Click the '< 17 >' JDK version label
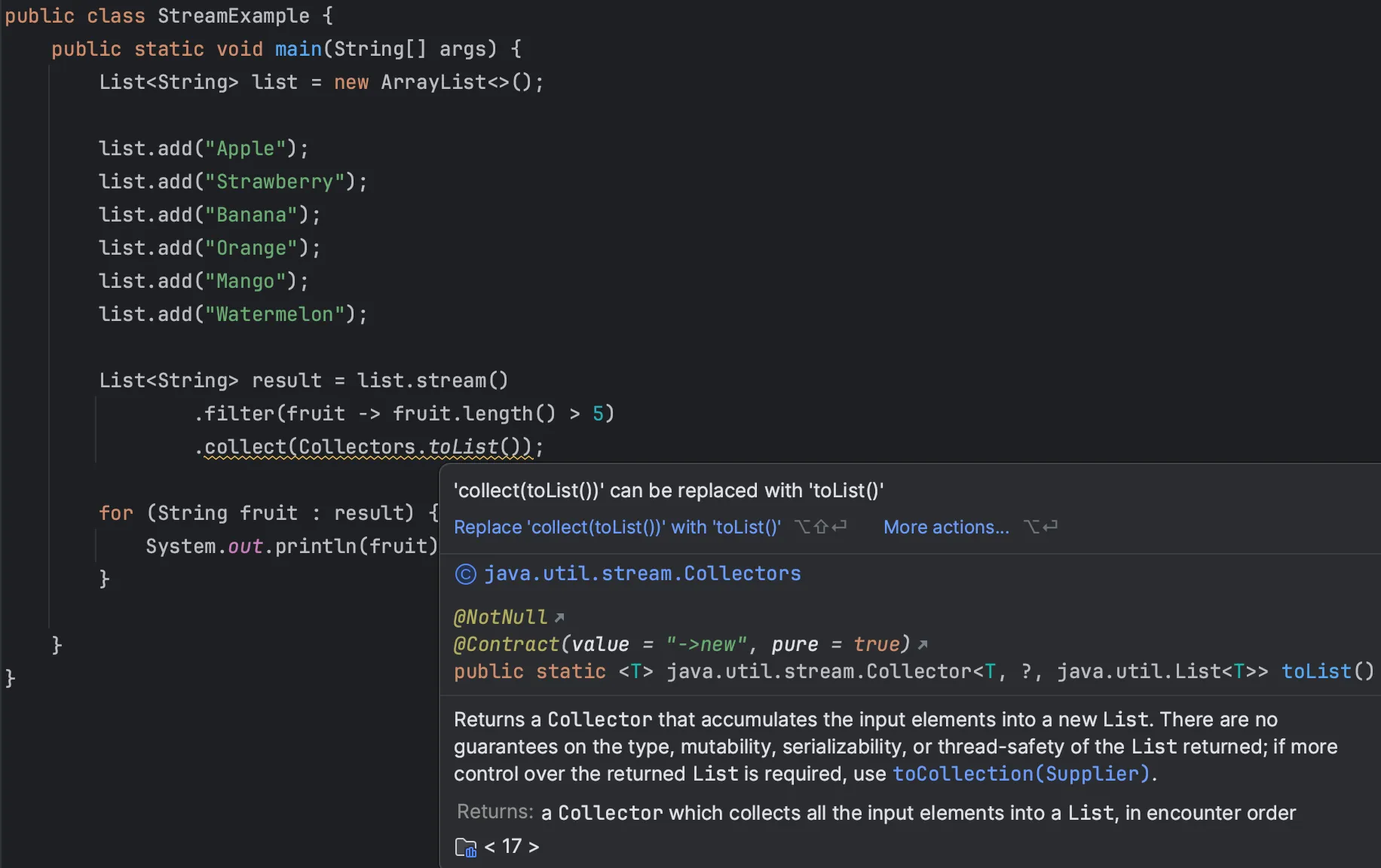The height and width of the screenshot is (868, 1381). coord(512,847)
